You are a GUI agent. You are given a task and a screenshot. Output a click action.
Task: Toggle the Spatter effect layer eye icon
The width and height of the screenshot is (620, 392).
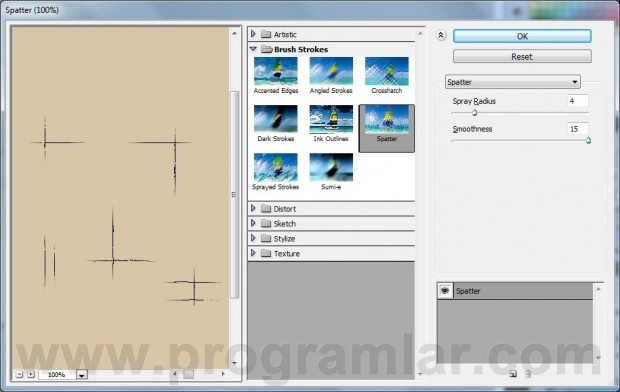445,291
